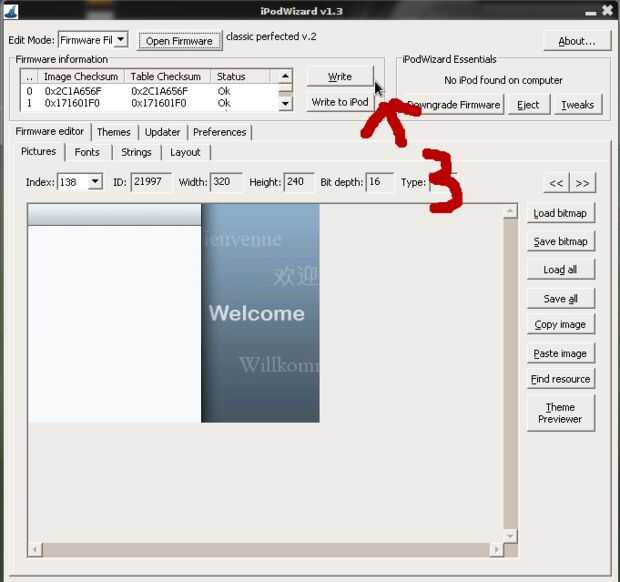
Task: Open the Preferences tab
Action: (x=219, y=132)
